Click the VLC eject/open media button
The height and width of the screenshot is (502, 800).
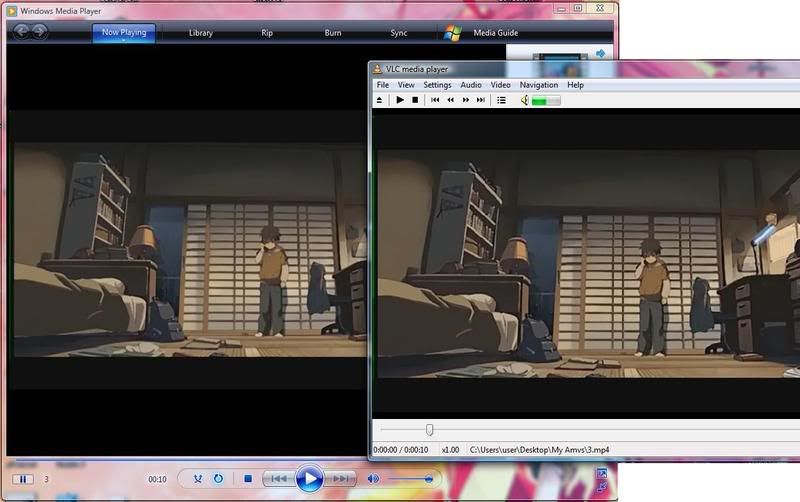click(x=379, y=101)
